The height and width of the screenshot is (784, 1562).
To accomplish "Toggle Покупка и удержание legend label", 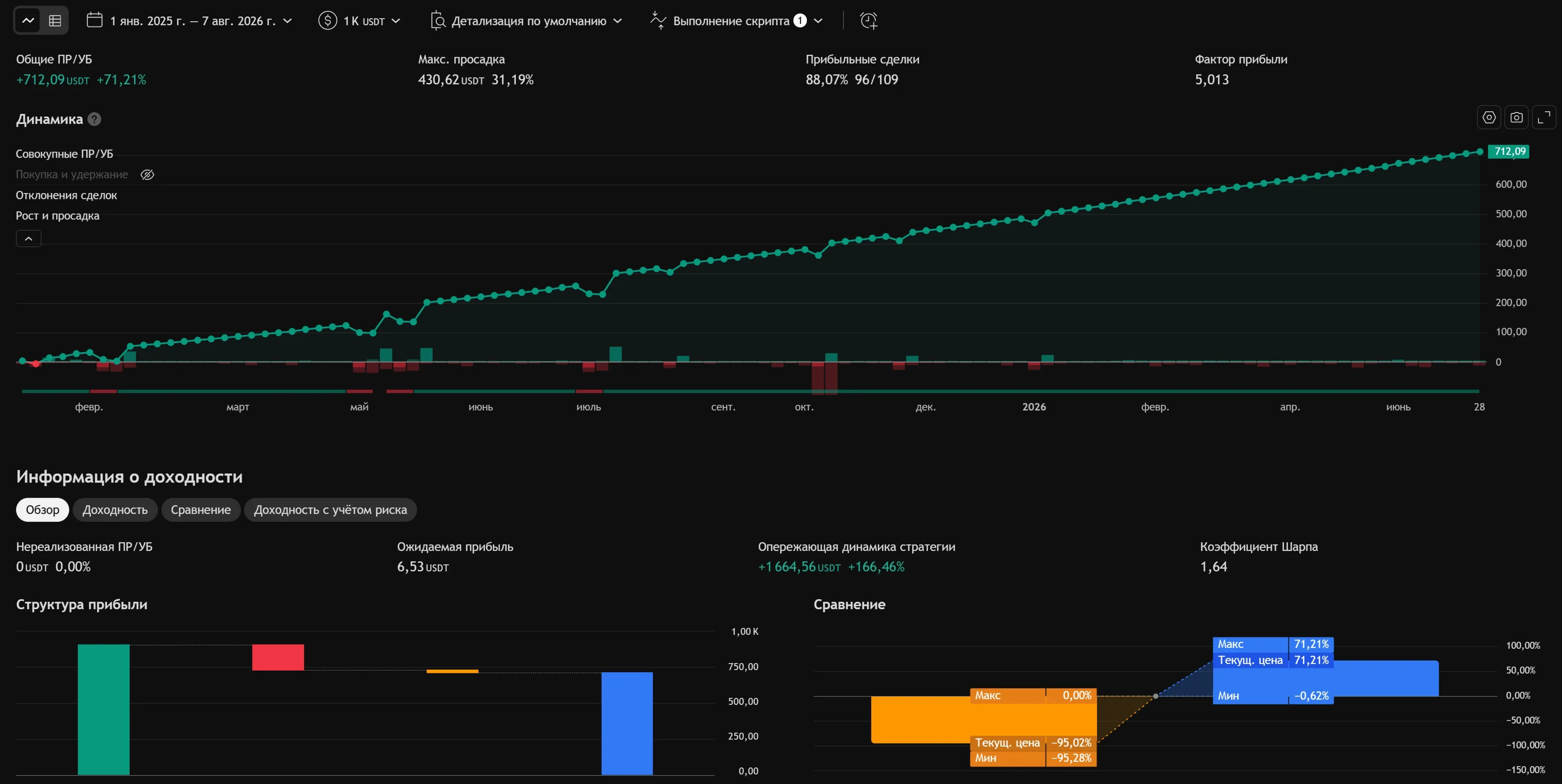I will [x=71, y=175].
